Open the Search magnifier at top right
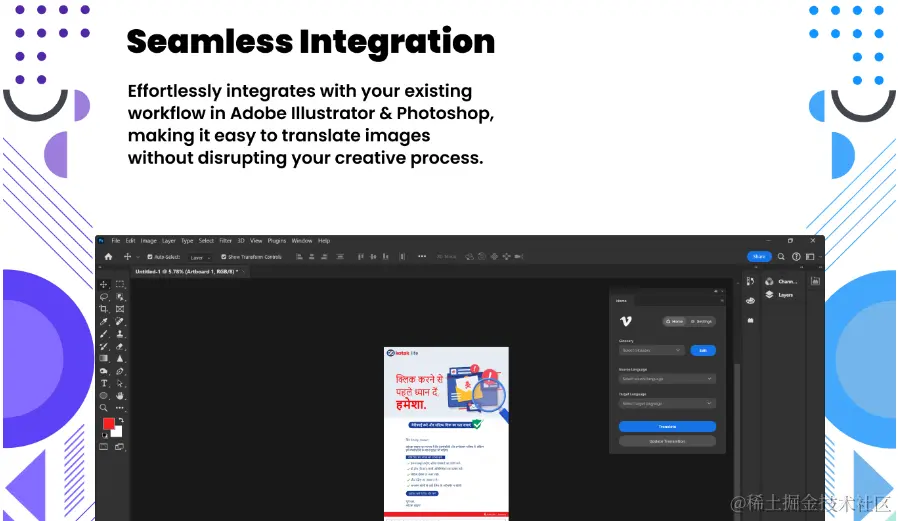Viewport: 898px width, 521px height. click(x=781, y=256)
